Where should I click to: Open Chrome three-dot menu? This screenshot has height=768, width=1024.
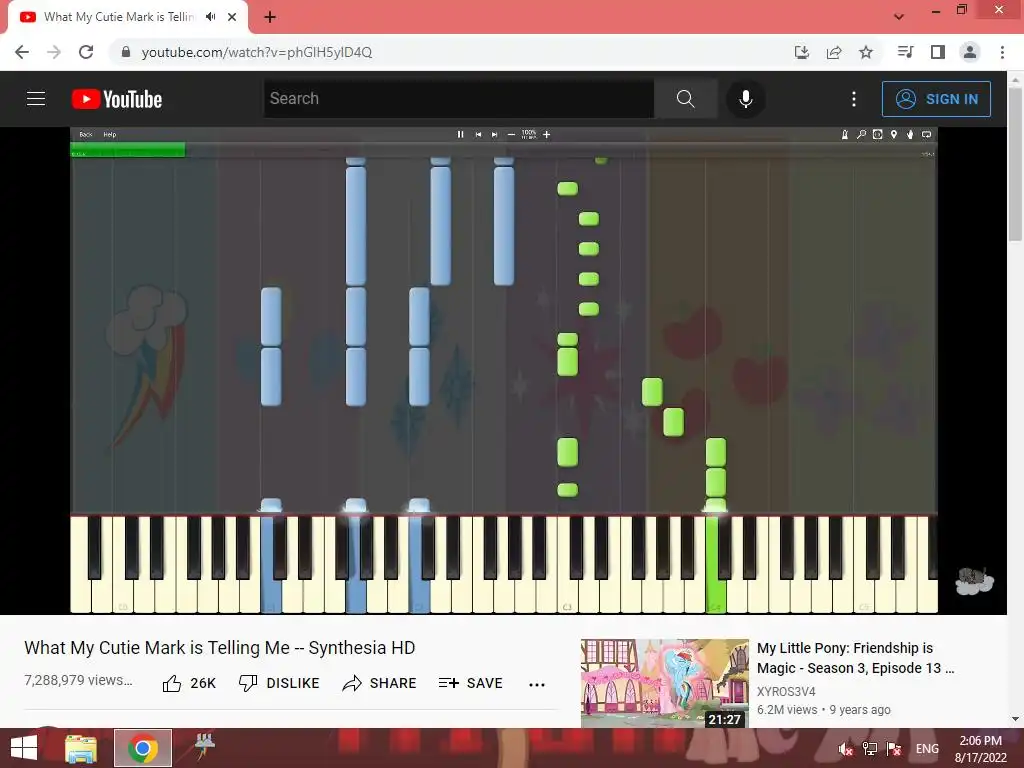(x=1002, y=52)
